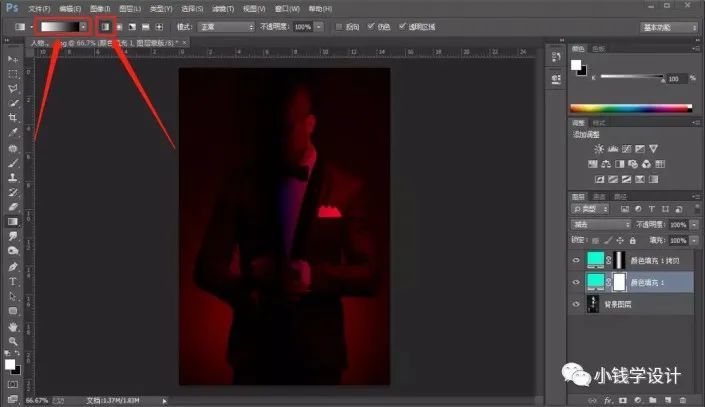Select the Pen tool

[13, 267]
